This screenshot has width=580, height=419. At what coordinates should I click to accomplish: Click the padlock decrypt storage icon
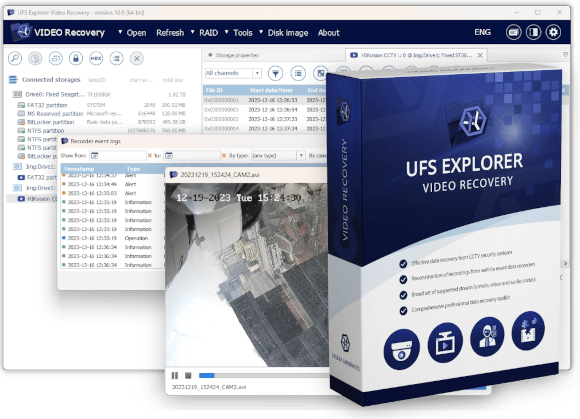[76, 58]
